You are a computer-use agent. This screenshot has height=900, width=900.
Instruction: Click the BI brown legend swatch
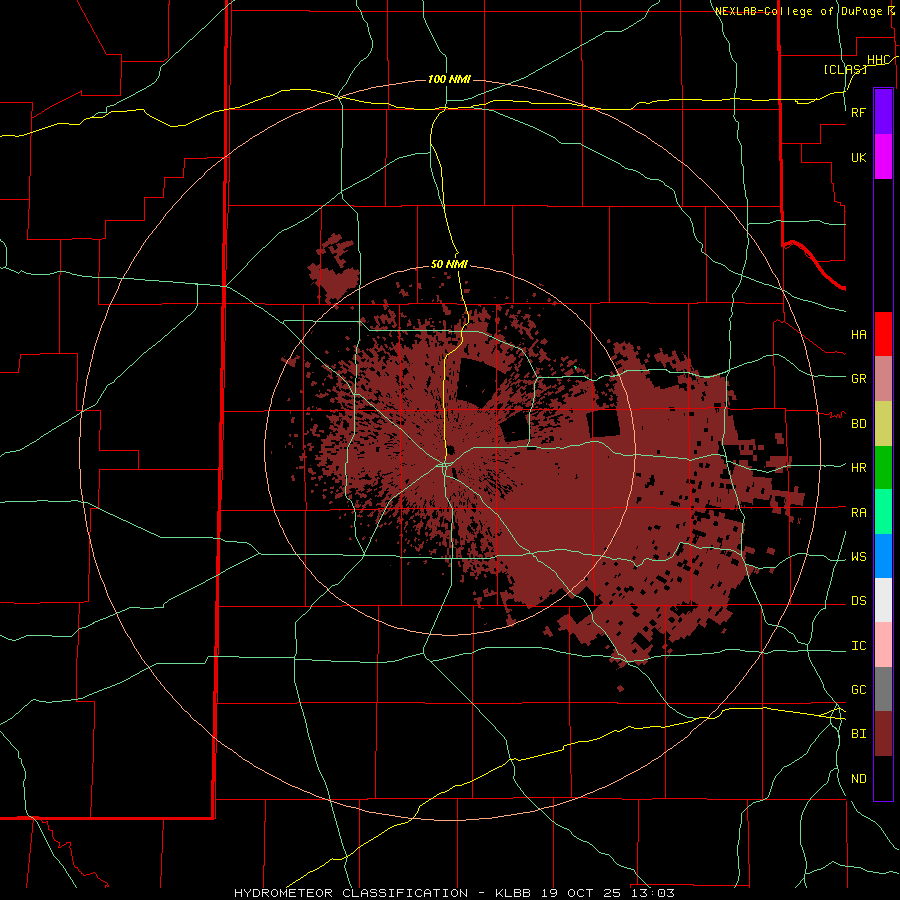883,734
